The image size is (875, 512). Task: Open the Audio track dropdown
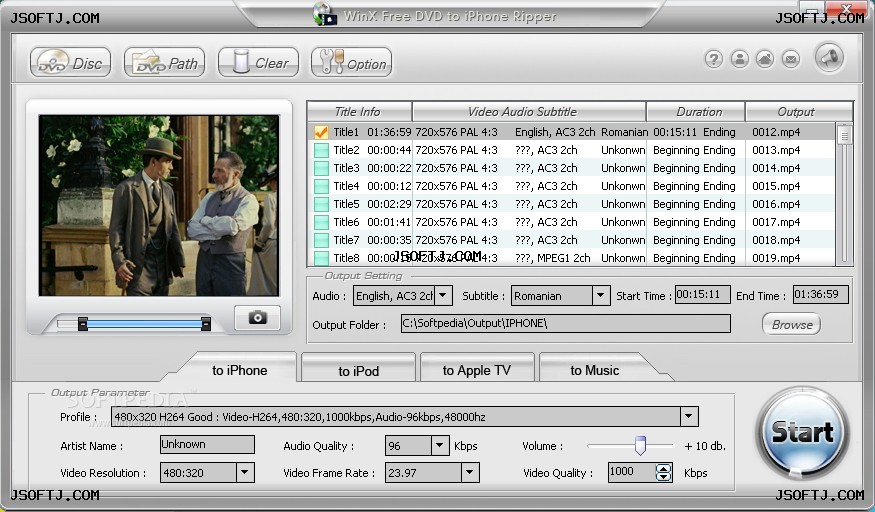coord(443,295)
